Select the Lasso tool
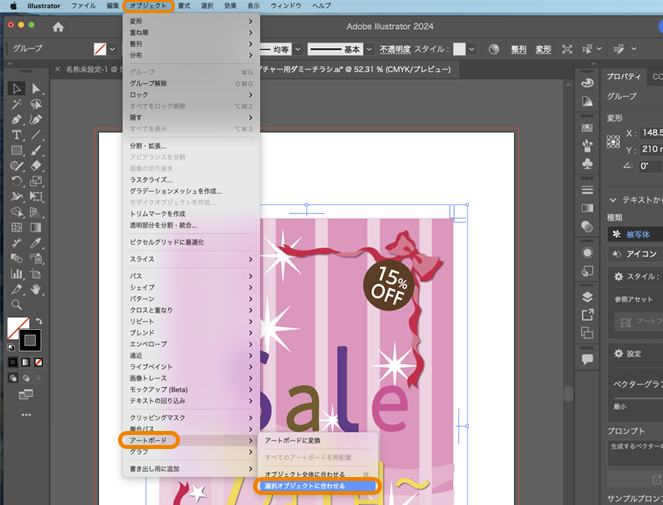Screen dimensions: 663x505 pos(36,104)
